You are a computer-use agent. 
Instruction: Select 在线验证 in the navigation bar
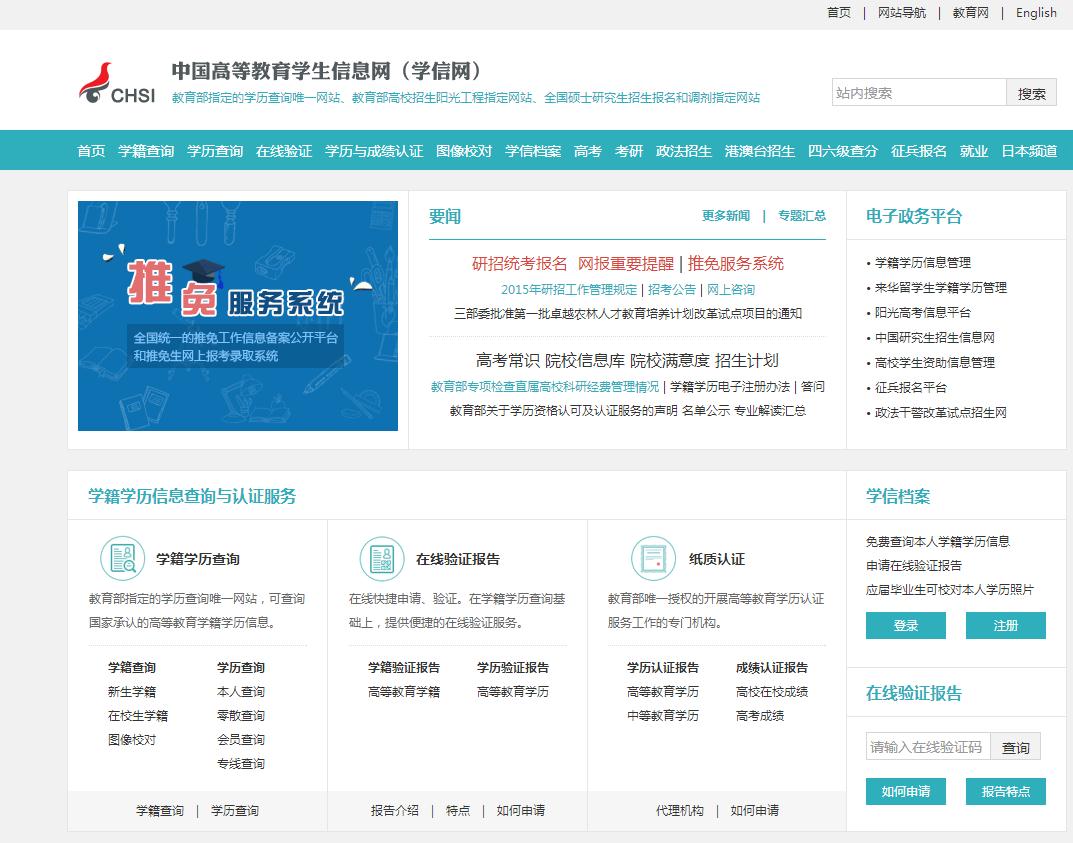tap(283, 151)
